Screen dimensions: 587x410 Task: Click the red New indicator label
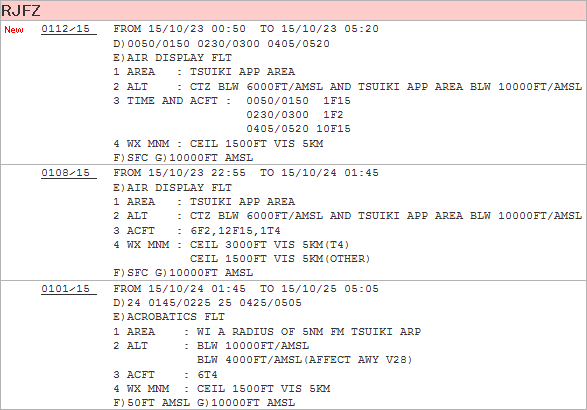point(14,30)
